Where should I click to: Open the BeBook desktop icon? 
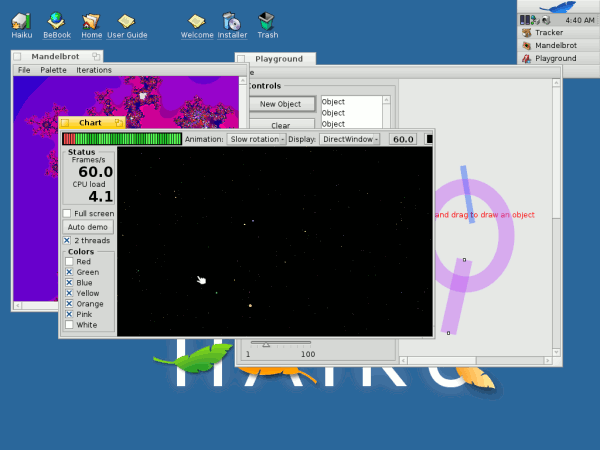click(x=57, y=21)
